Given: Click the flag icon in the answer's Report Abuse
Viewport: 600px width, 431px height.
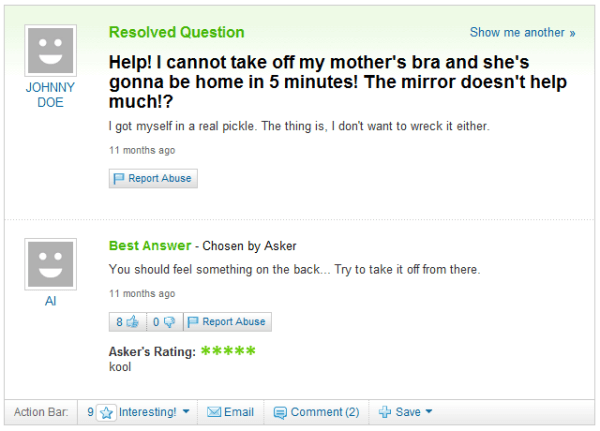Looking at the screenshot, I should click(193, 322).
